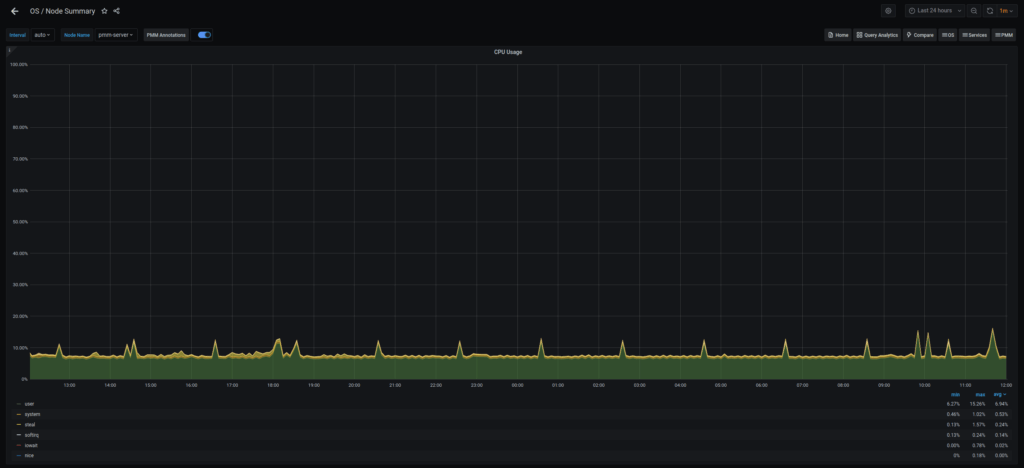Toggle the system series in legend
Screen dimensions: 1024x468
click(x=32, y=414)
